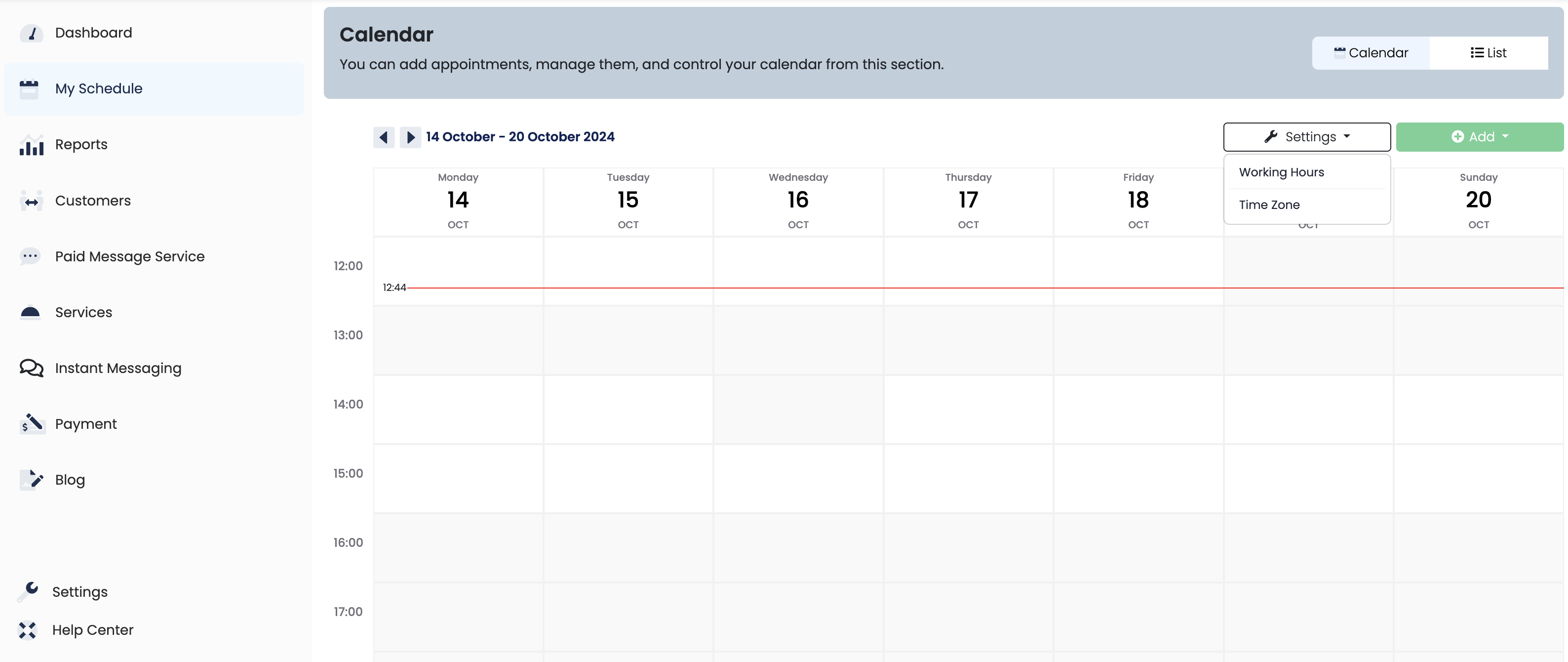Click the Customers sidebar icon
The width and height of the screenshot is (1568, 662).
click(x=31, y=201)
